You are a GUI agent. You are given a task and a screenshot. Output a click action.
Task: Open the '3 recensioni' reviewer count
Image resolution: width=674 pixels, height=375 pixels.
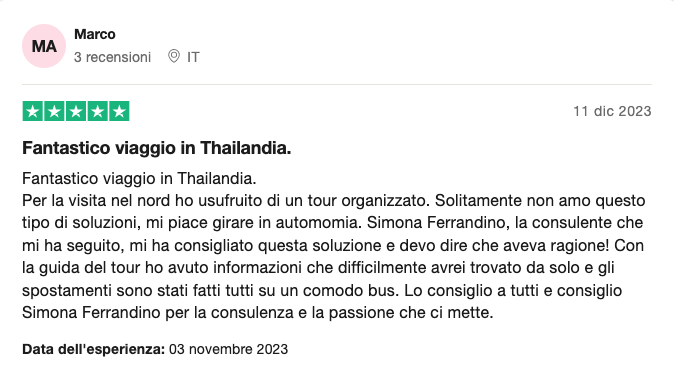(x=112, y=57)
